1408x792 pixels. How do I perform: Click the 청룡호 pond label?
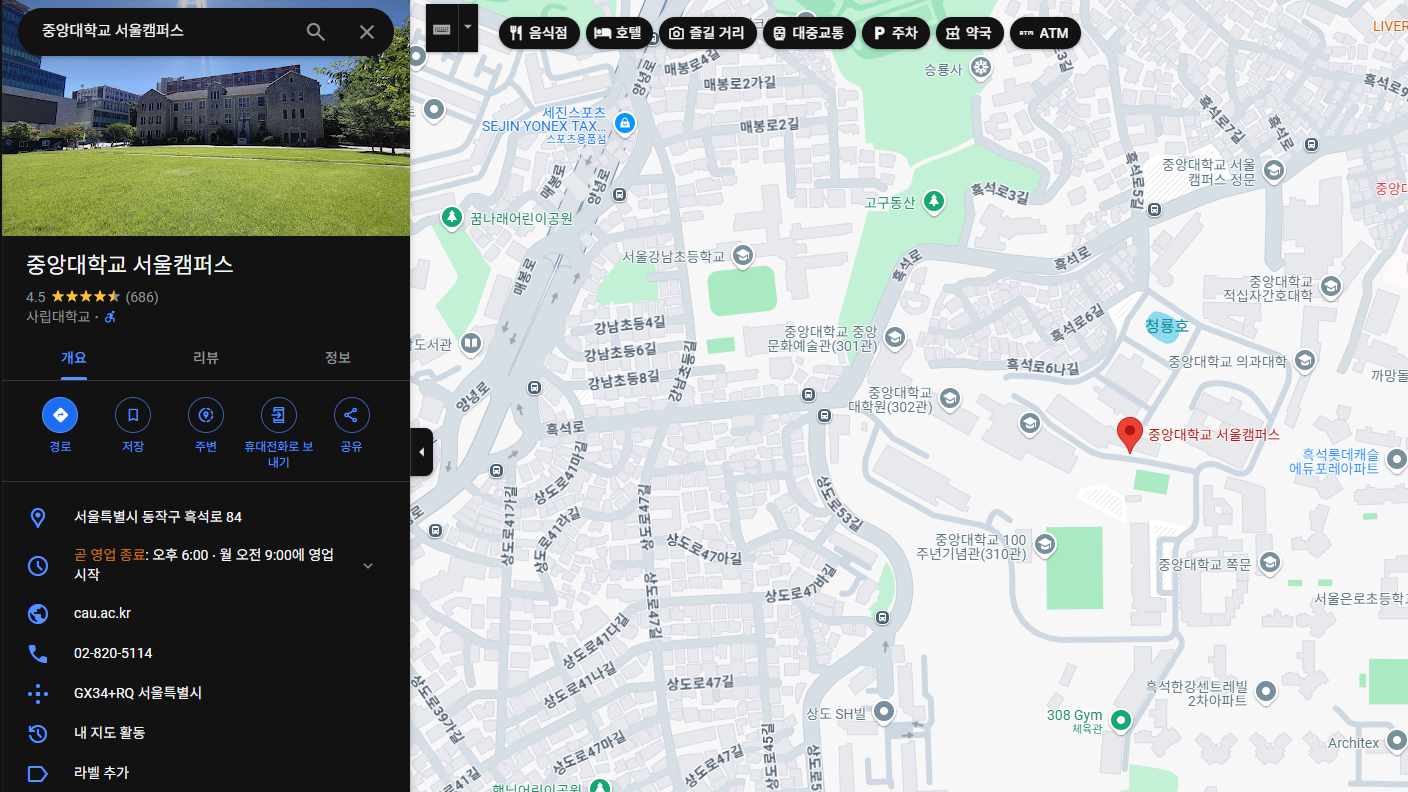click(x=1166, y=326)
